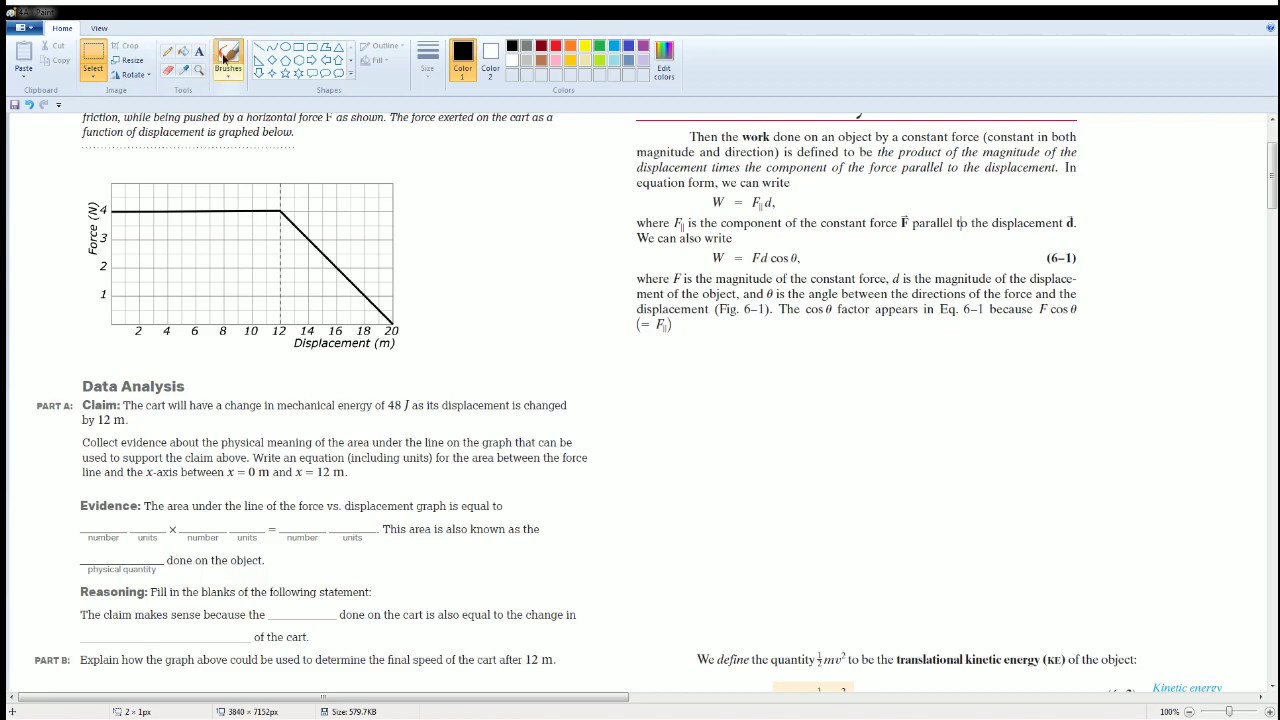Switch to the View ribbon tab
The height and width of the screenshot is (720, 1280).
pos(99,28)
